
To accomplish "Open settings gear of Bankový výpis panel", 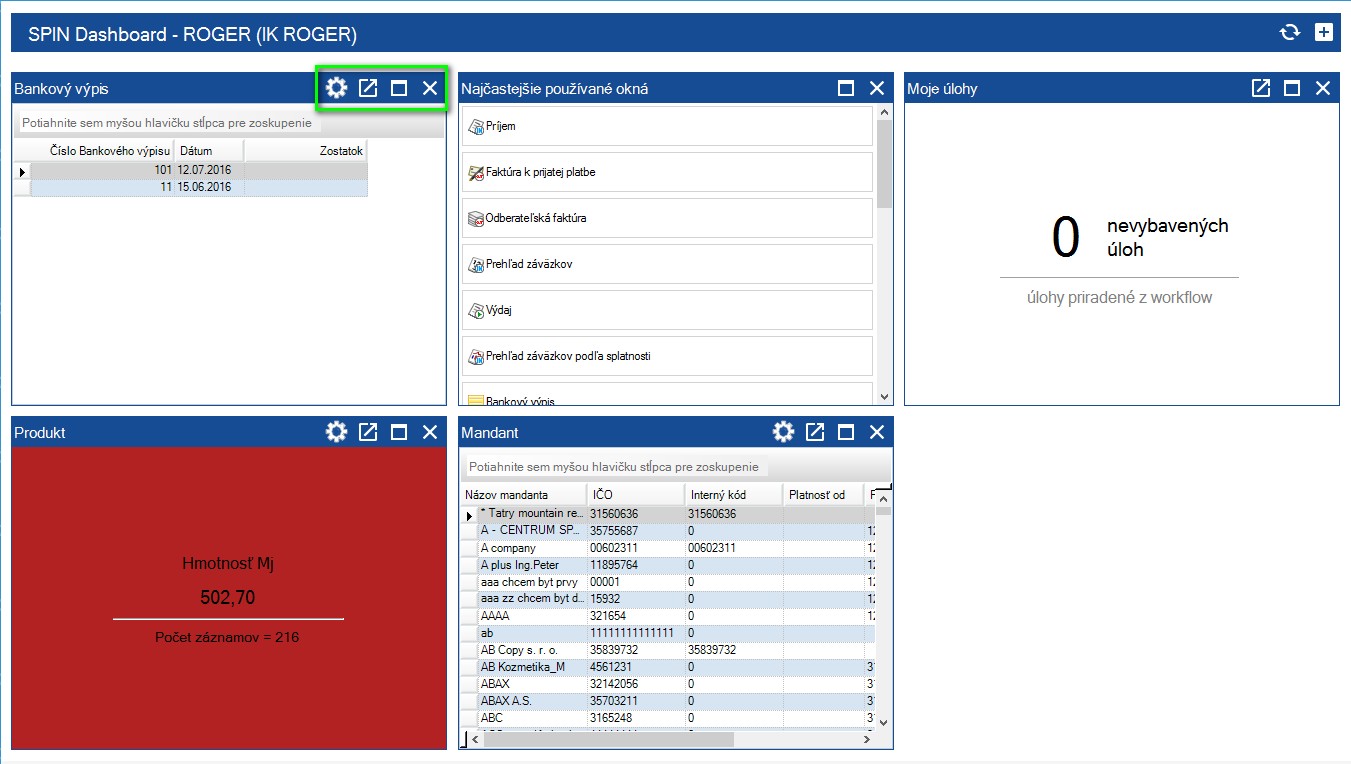I will click(337, 88).
